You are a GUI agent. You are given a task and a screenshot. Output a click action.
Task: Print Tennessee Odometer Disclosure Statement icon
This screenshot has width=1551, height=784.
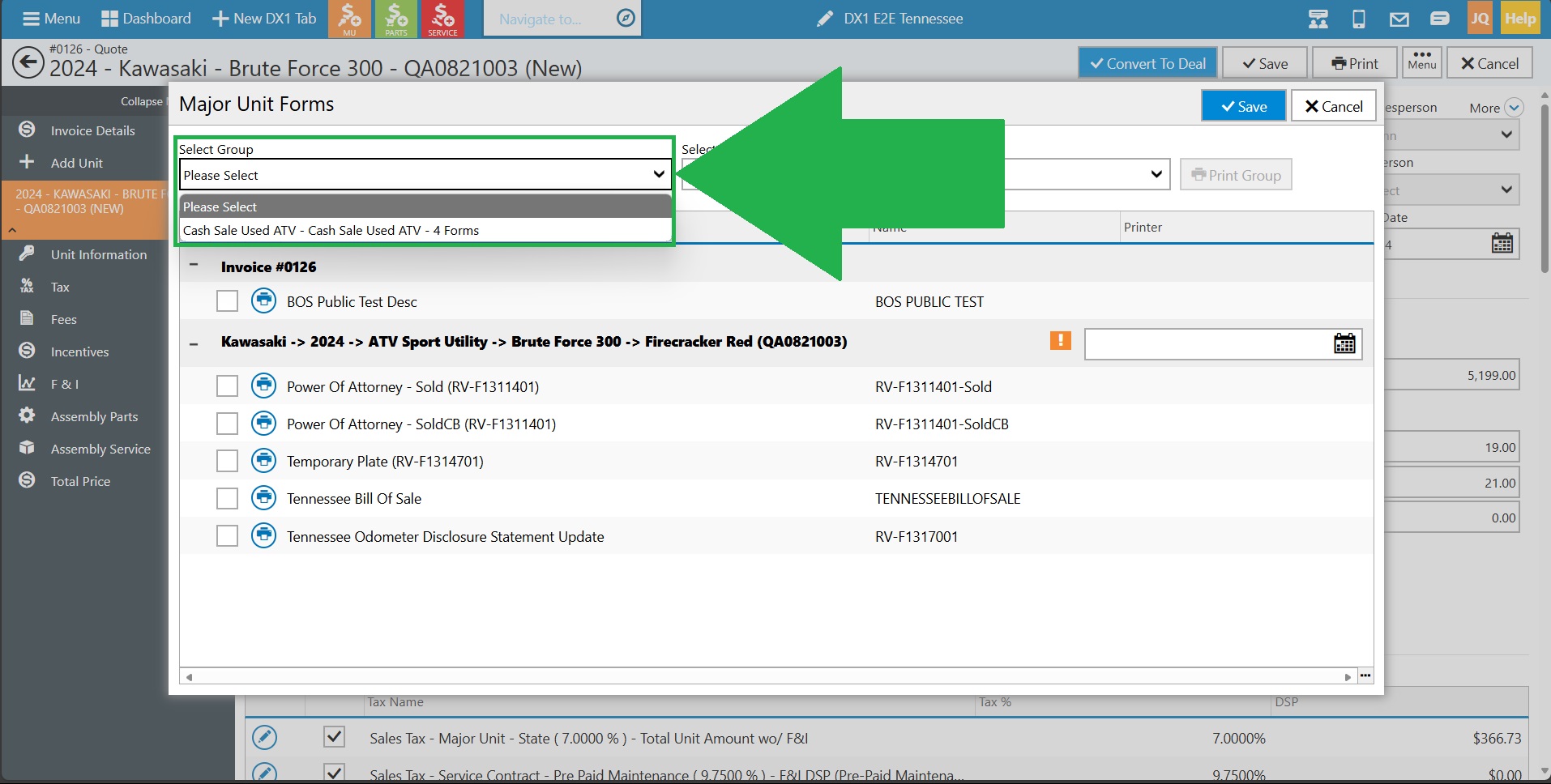[263, 535]
